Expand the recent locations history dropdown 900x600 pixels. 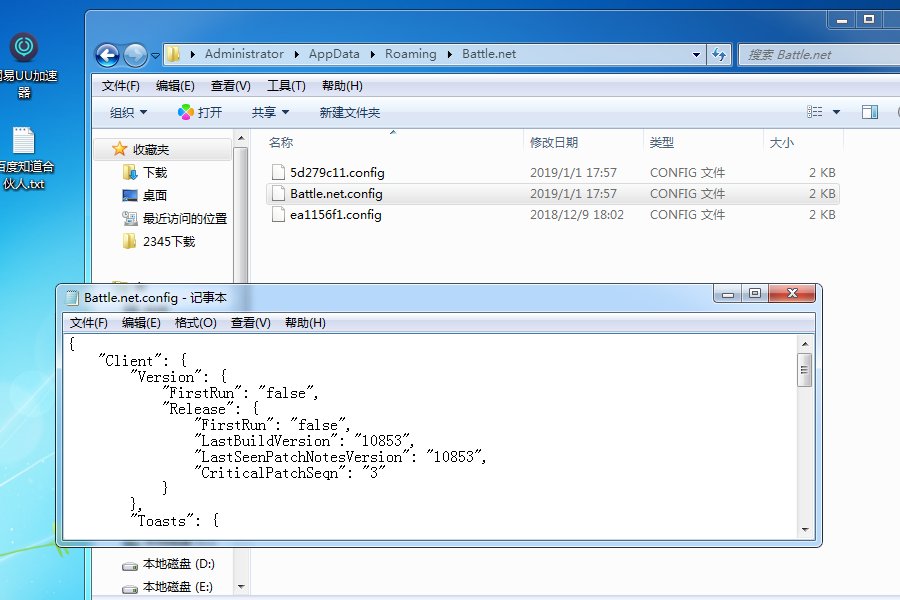[155, 56]
